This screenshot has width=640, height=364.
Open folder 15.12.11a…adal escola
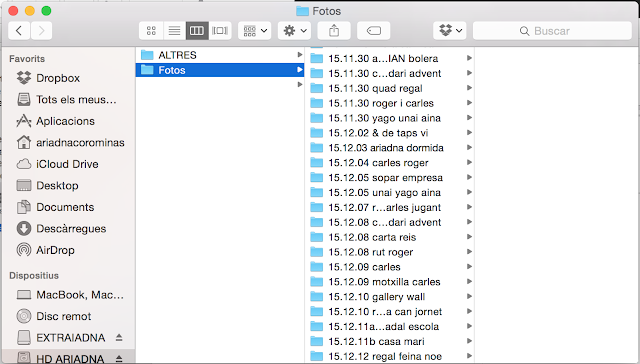coord(389,326)
